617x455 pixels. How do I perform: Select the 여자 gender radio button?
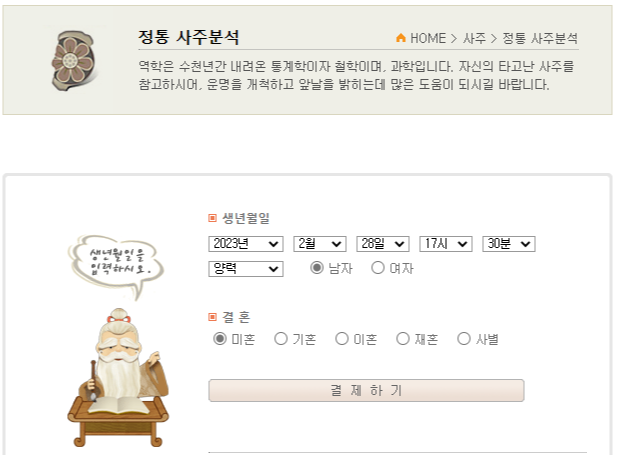point(378,268)
